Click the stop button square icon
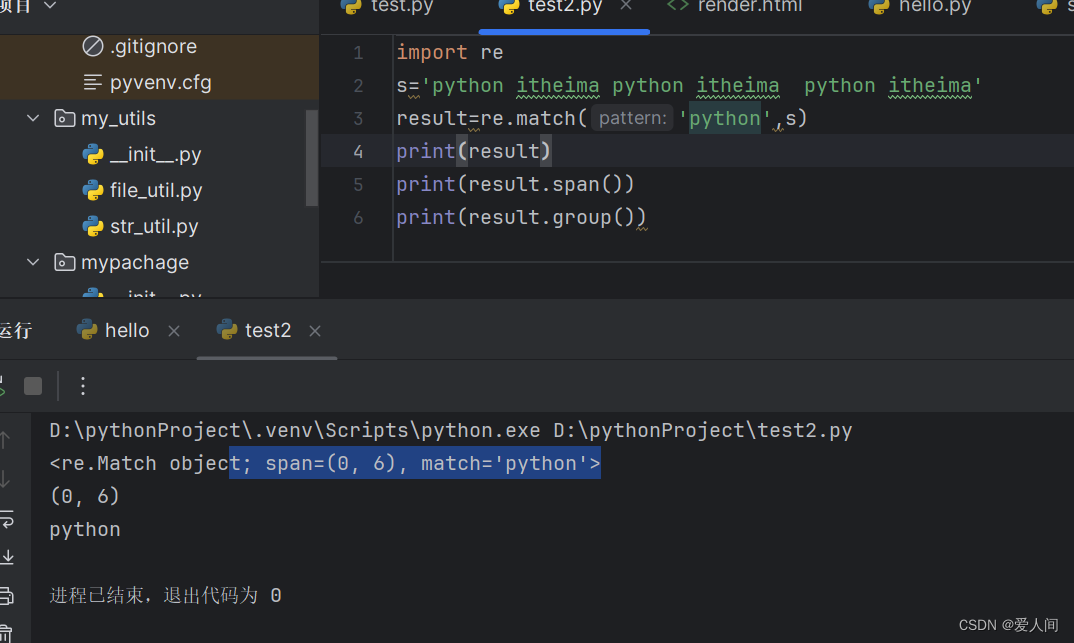Viewport: 1074px width, 643px height. click(x=32, y=385)
